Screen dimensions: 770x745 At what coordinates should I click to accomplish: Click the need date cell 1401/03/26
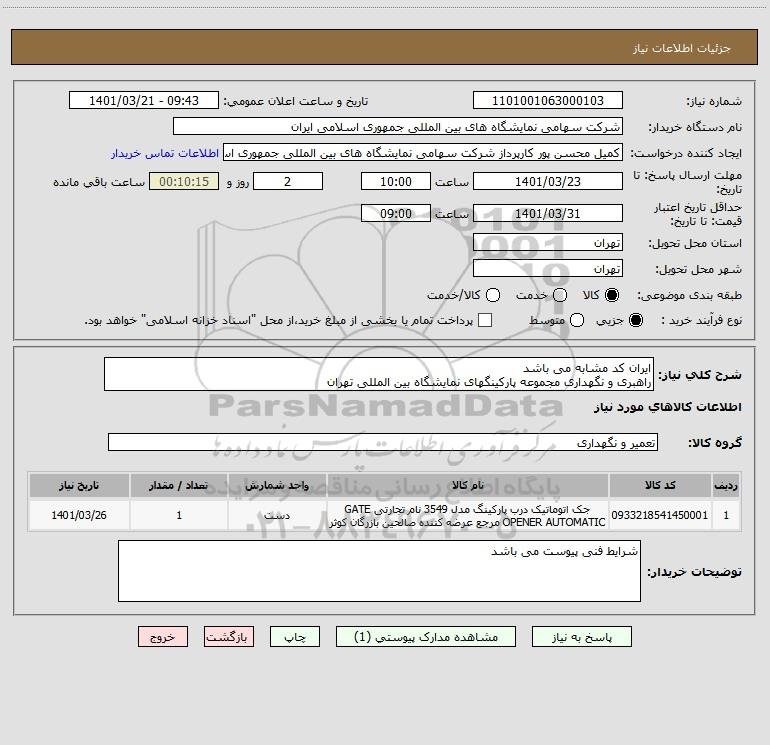coord(79,515)
